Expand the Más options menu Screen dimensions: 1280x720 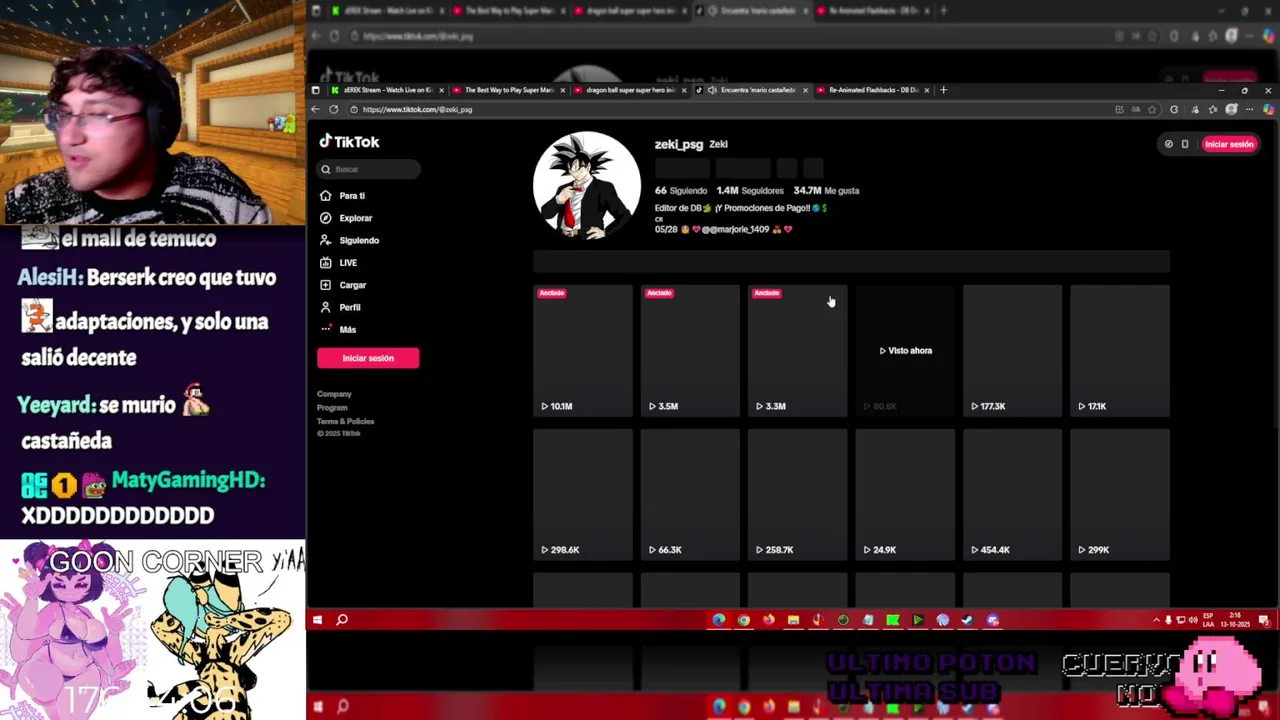pyautogui.click(x=347, y=329)
